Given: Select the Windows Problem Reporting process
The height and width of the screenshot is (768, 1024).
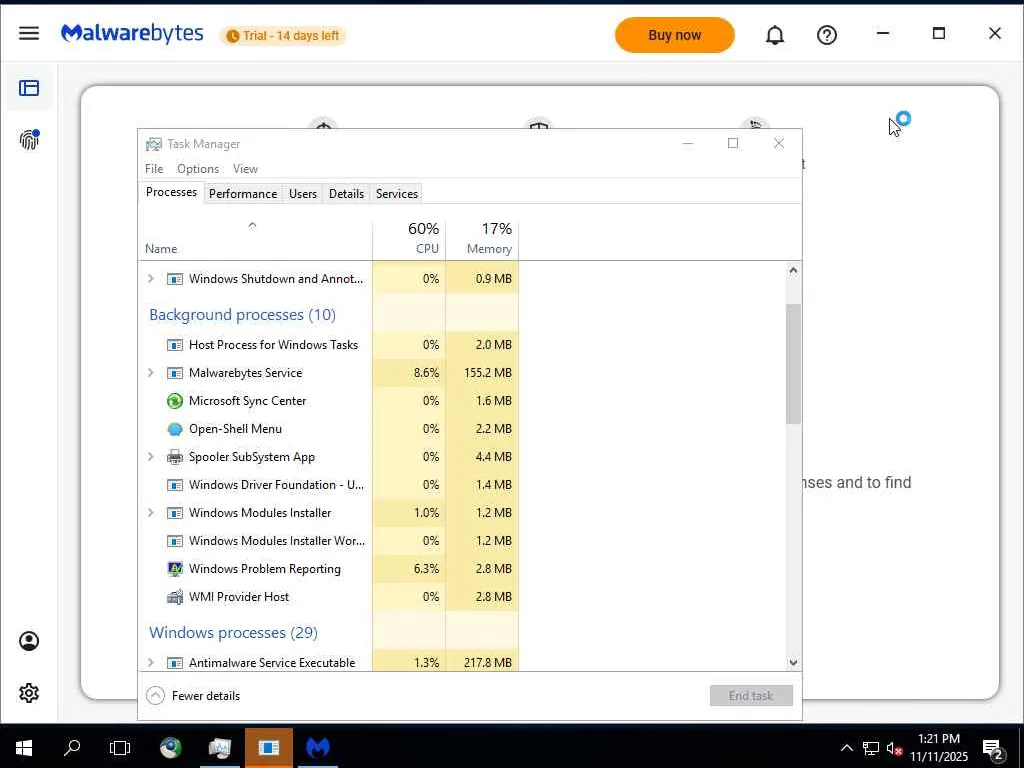Looking at the screenshot, I should tap(328, 569).
